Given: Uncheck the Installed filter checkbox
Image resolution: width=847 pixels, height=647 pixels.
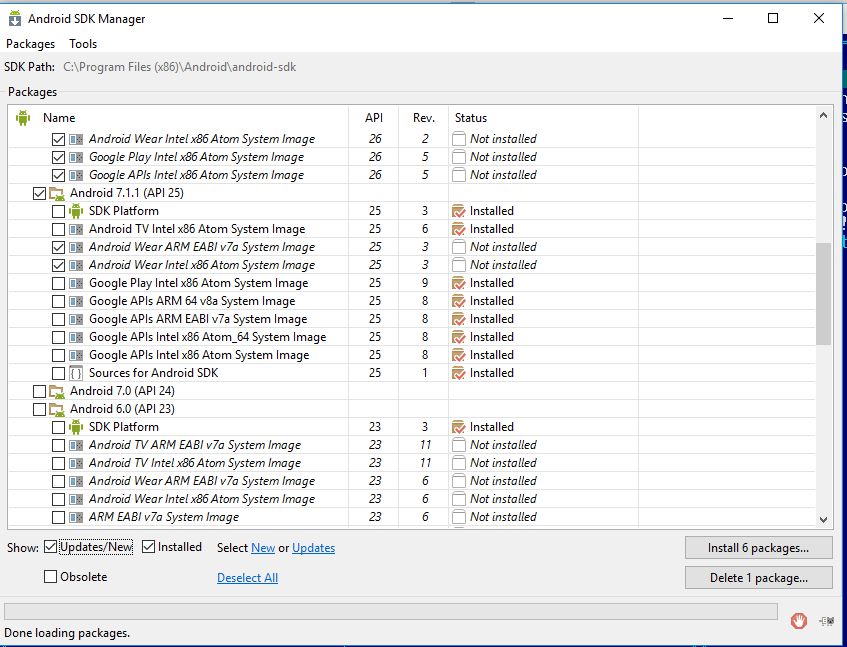Looking at the screenshot, I should click(x=149, y=547).
